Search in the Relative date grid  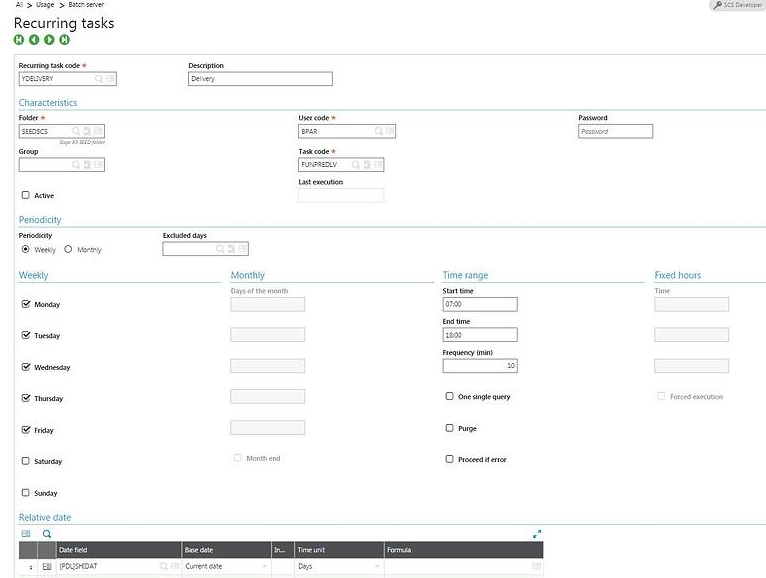click(47, 534)
